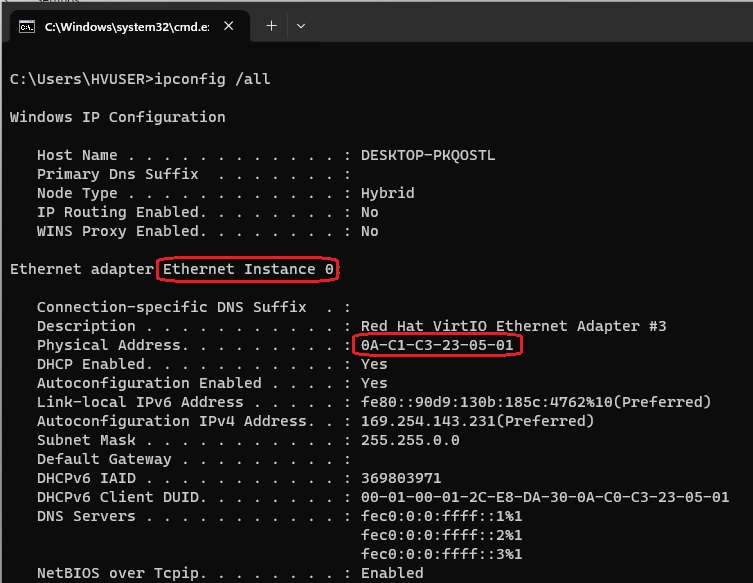Click the cmd icon on the terminal tab
The height and width of the screenshot is (583, 753).
26,27
